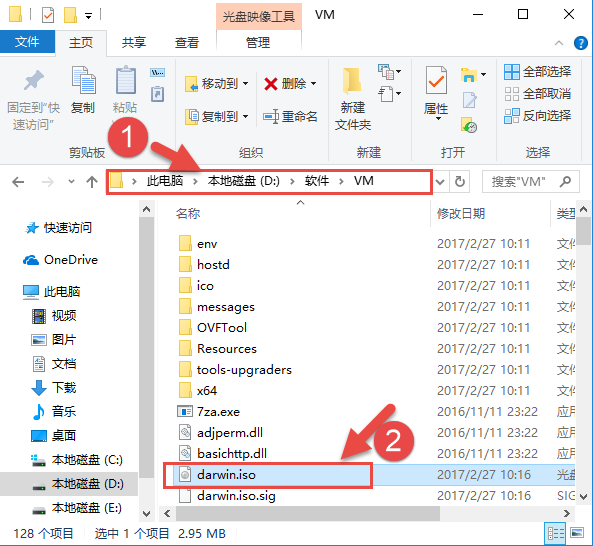Click the Properties checkmark icon
The height and width of the screenshot is (546, 593).
tap(436, 81)
